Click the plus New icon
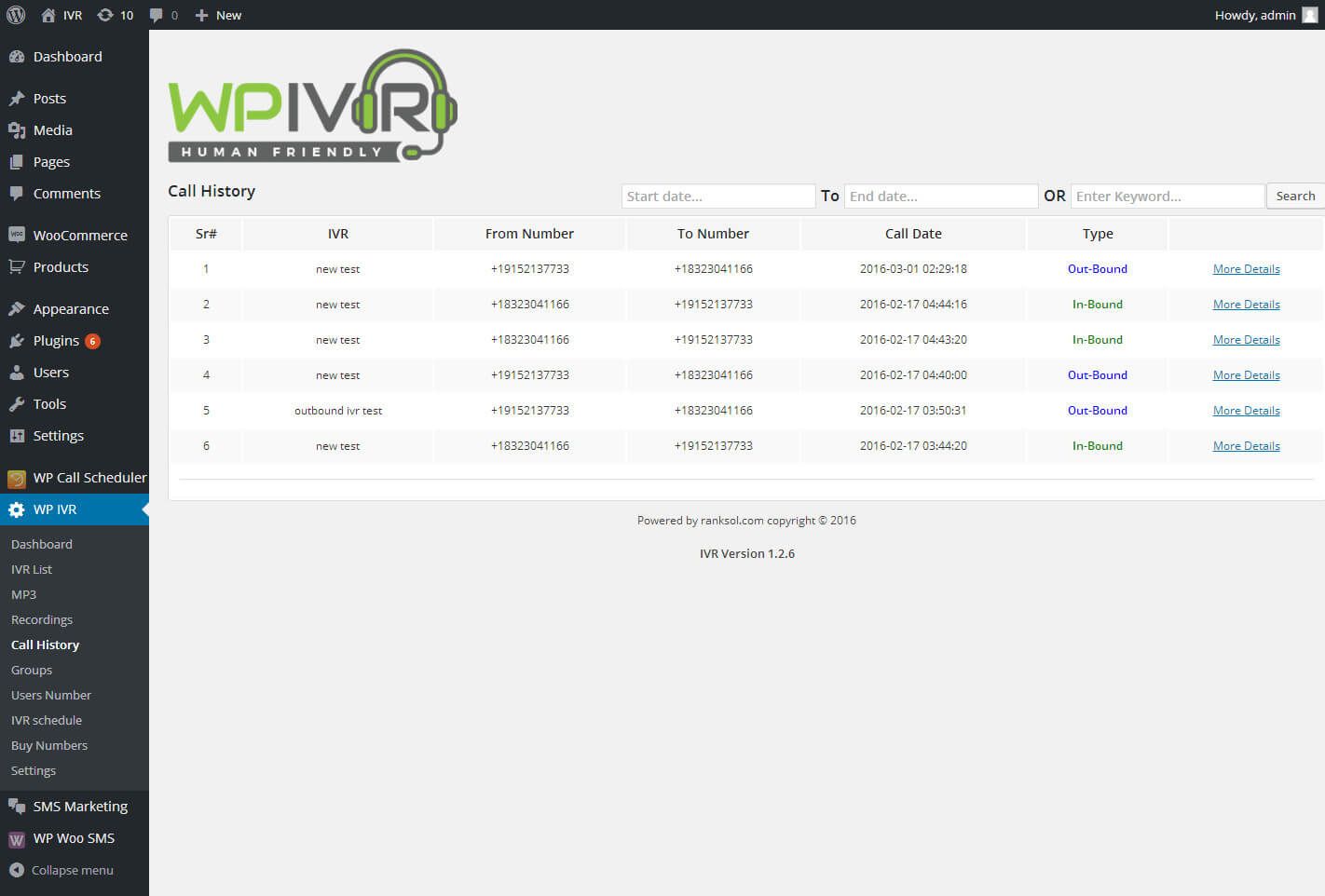The height and width of the screenshot is (896, 1325). pos(201,15)
